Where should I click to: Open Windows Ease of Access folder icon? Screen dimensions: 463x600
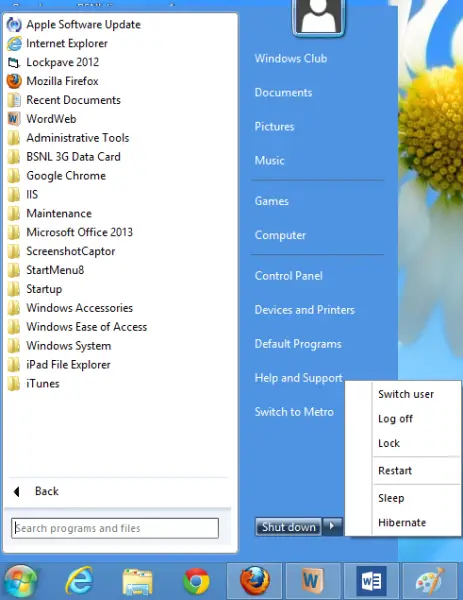[14, 327]
